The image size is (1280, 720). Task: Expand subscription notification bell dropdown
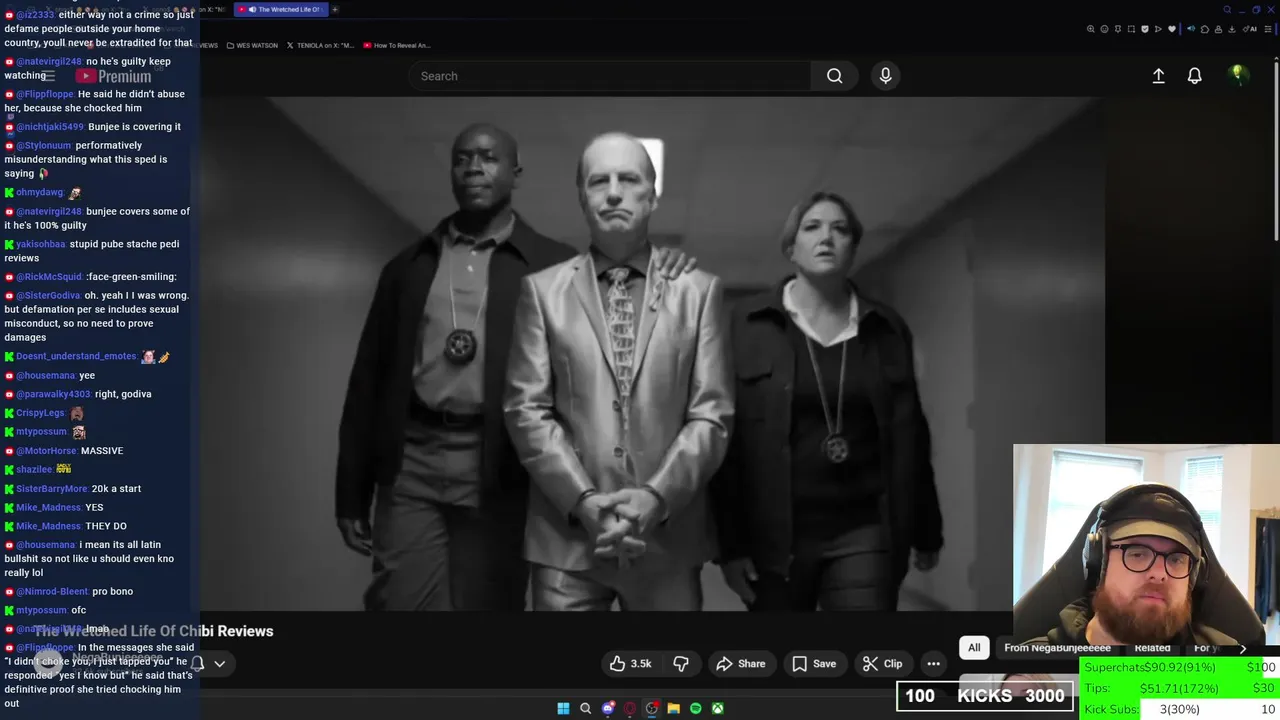tap(208, 663)
